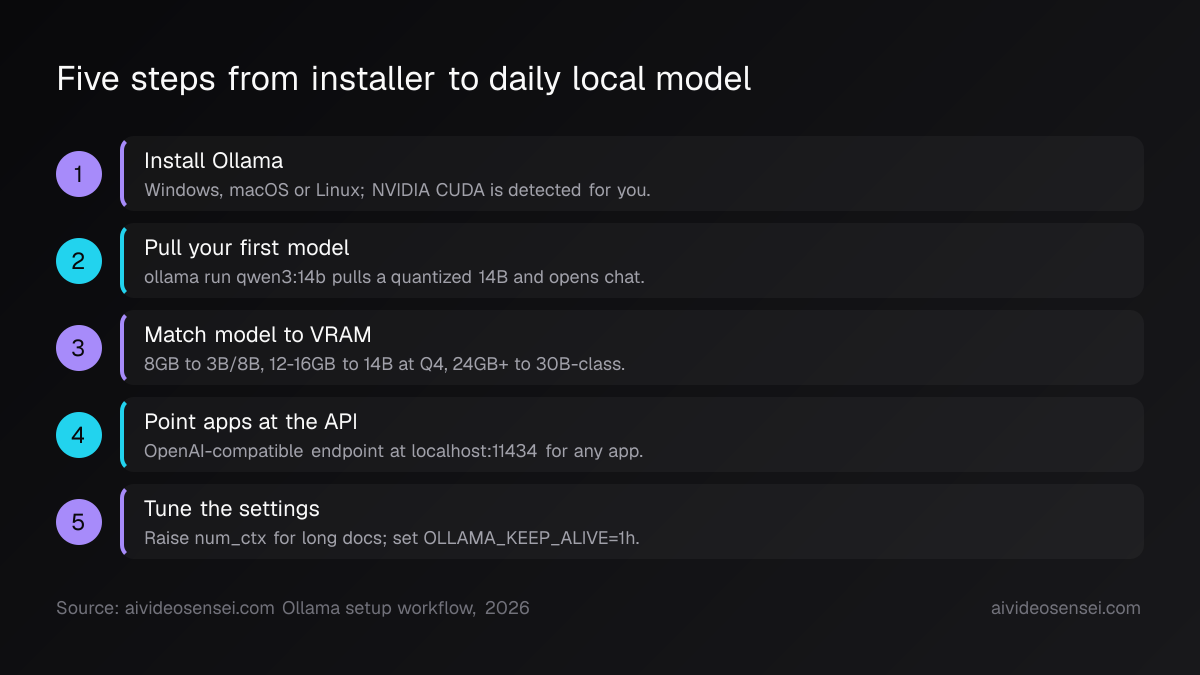Select the cyan circle numbered 4

[79, 435]
